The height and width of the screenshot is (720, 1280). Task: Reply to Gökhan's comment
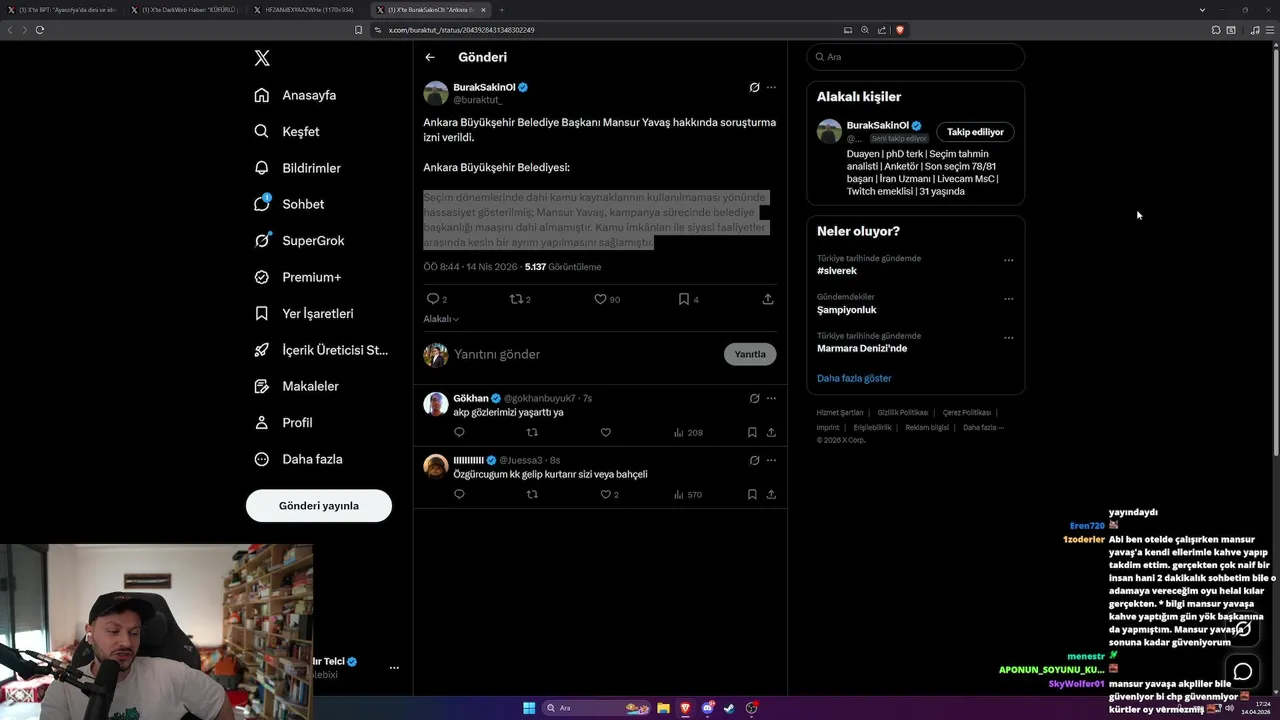click(459, 432)
